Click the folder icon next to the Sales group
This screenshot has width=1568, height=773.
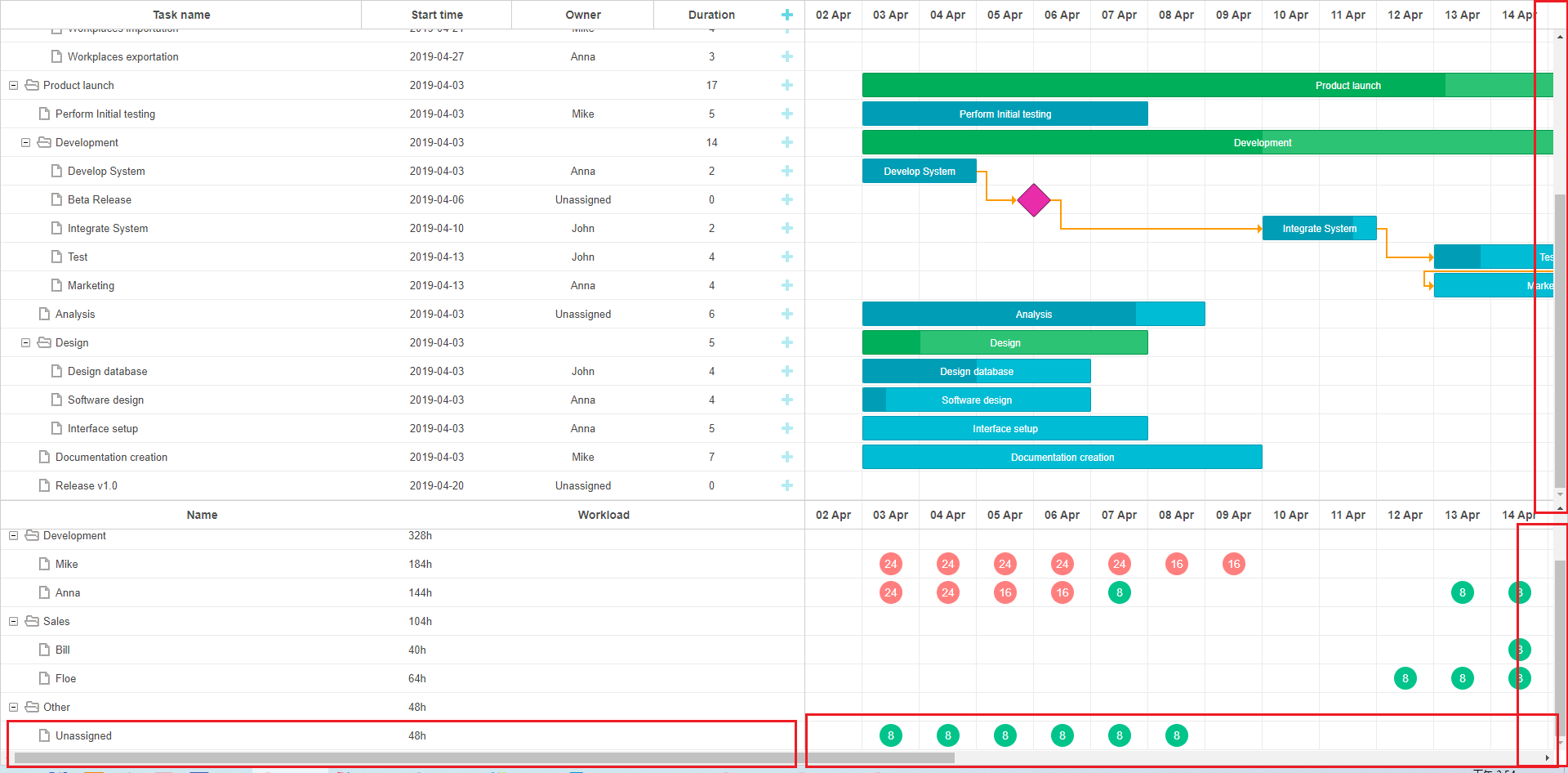(x=31, y=621)
